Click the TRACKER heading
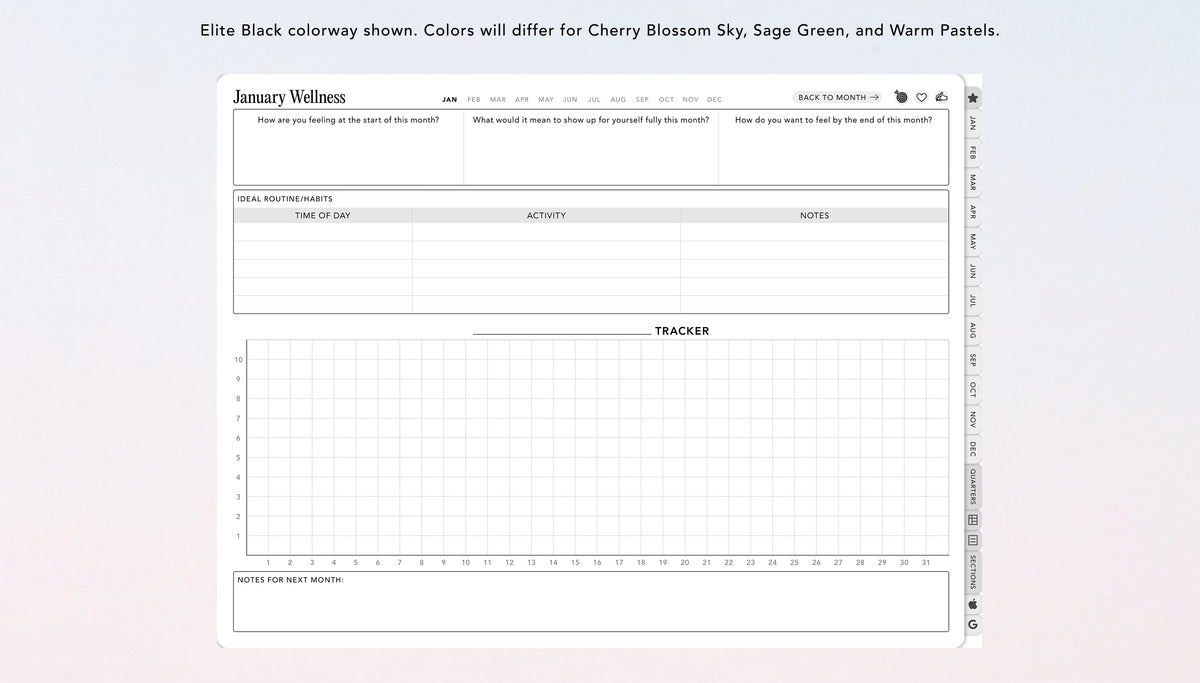 click(x=682, y=331)
